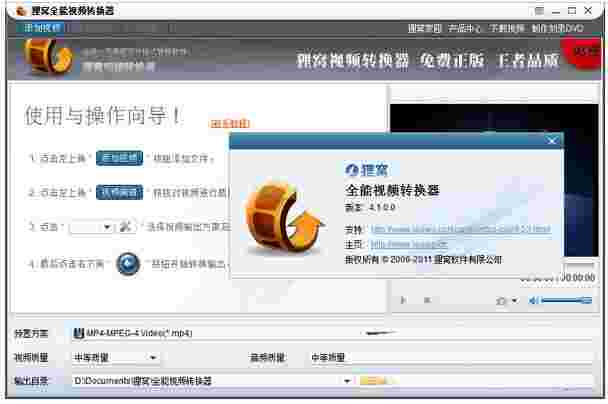The width and height of the screenshot is (608, 404).
Task: Click the snapshot camera icon under preview
Action: pyautogui.click(x=501, y=300)
